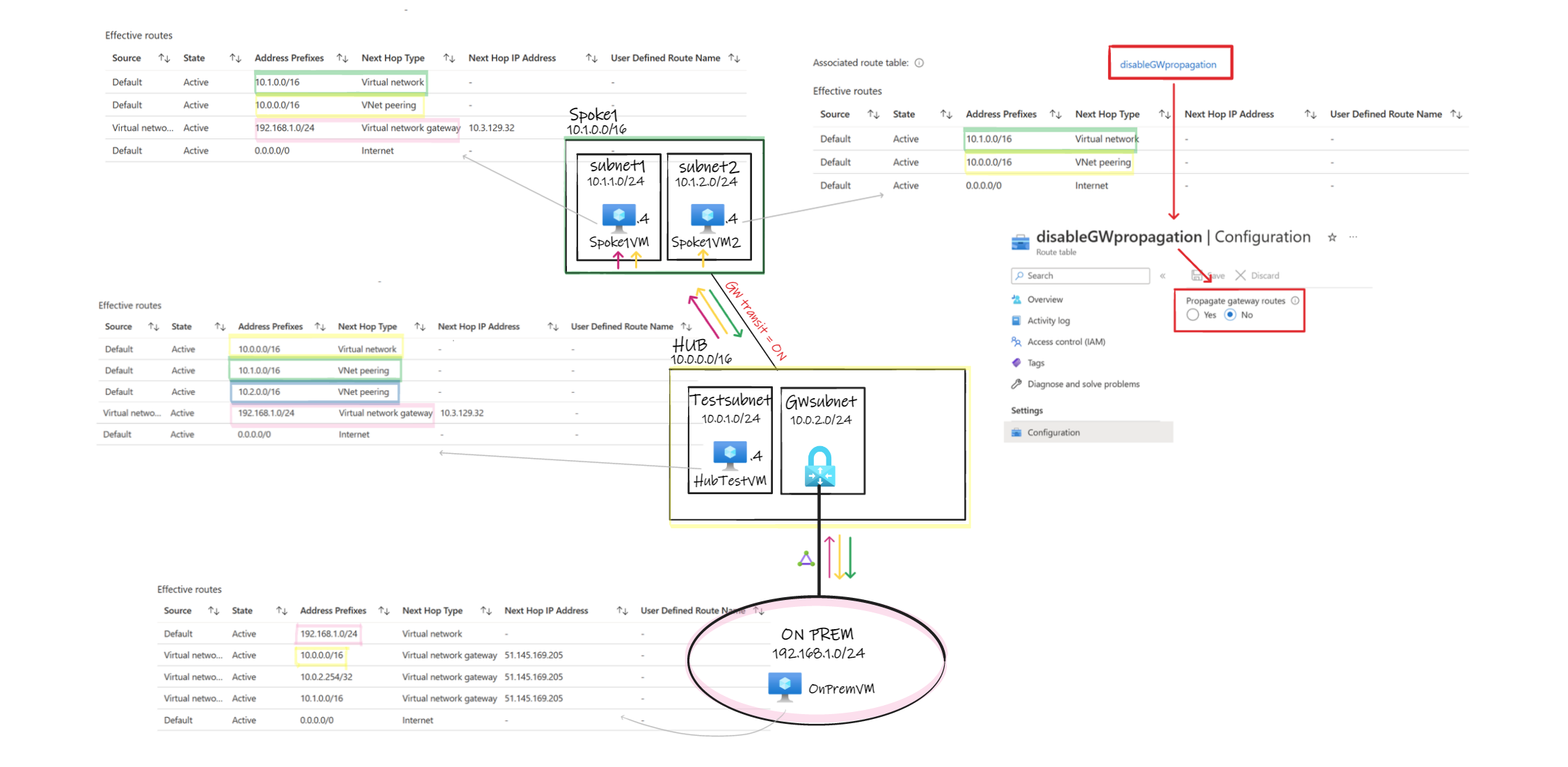Click the Access control (IAM) icon
The image size is (1568, 767).
[1016, 342]
